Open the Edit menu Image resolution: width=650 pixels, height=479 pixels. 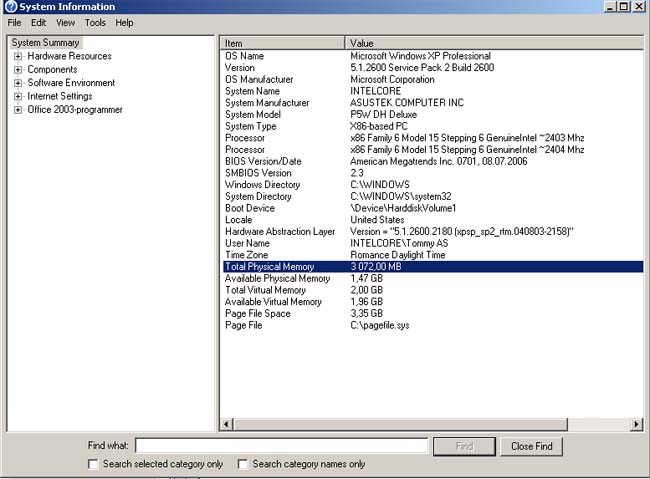coord(39,23)
